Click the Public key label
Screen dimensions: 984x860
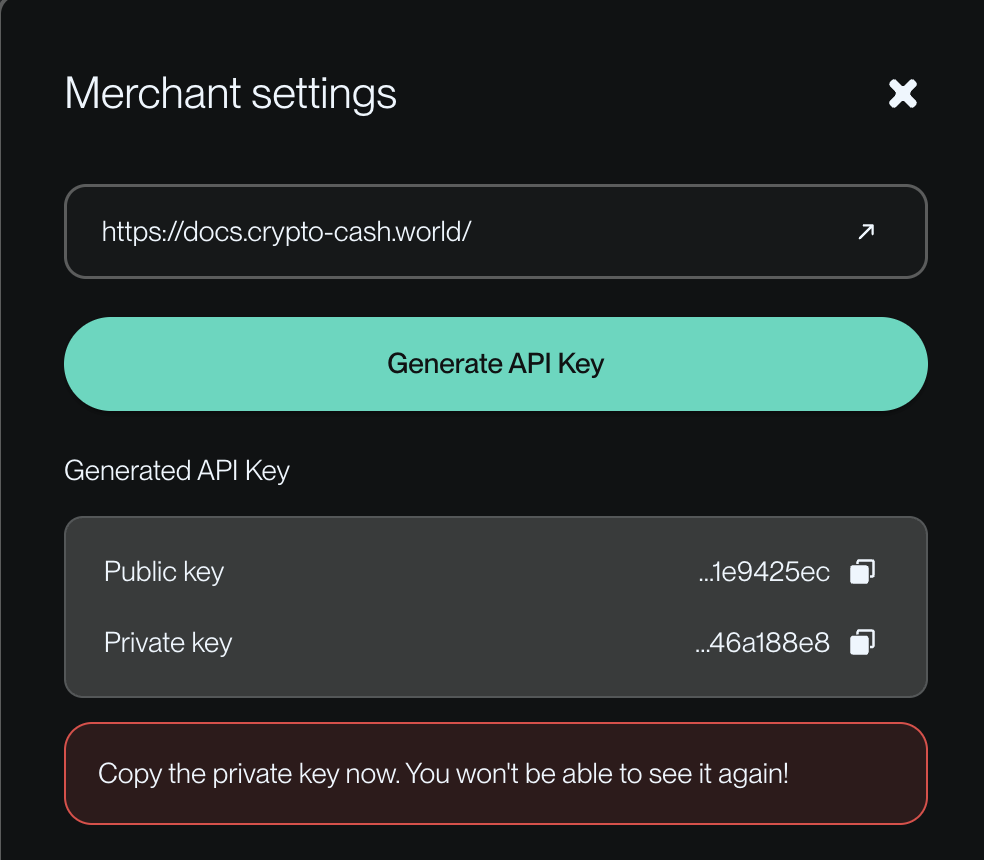pos(164,572)
